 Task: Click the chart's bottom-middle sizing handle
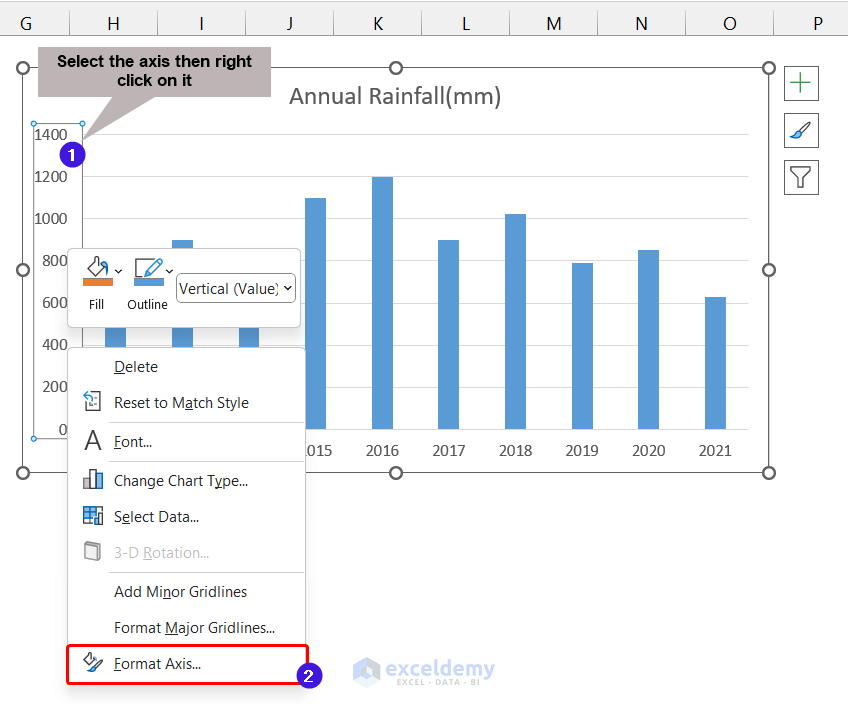click(x=396, y=473)
